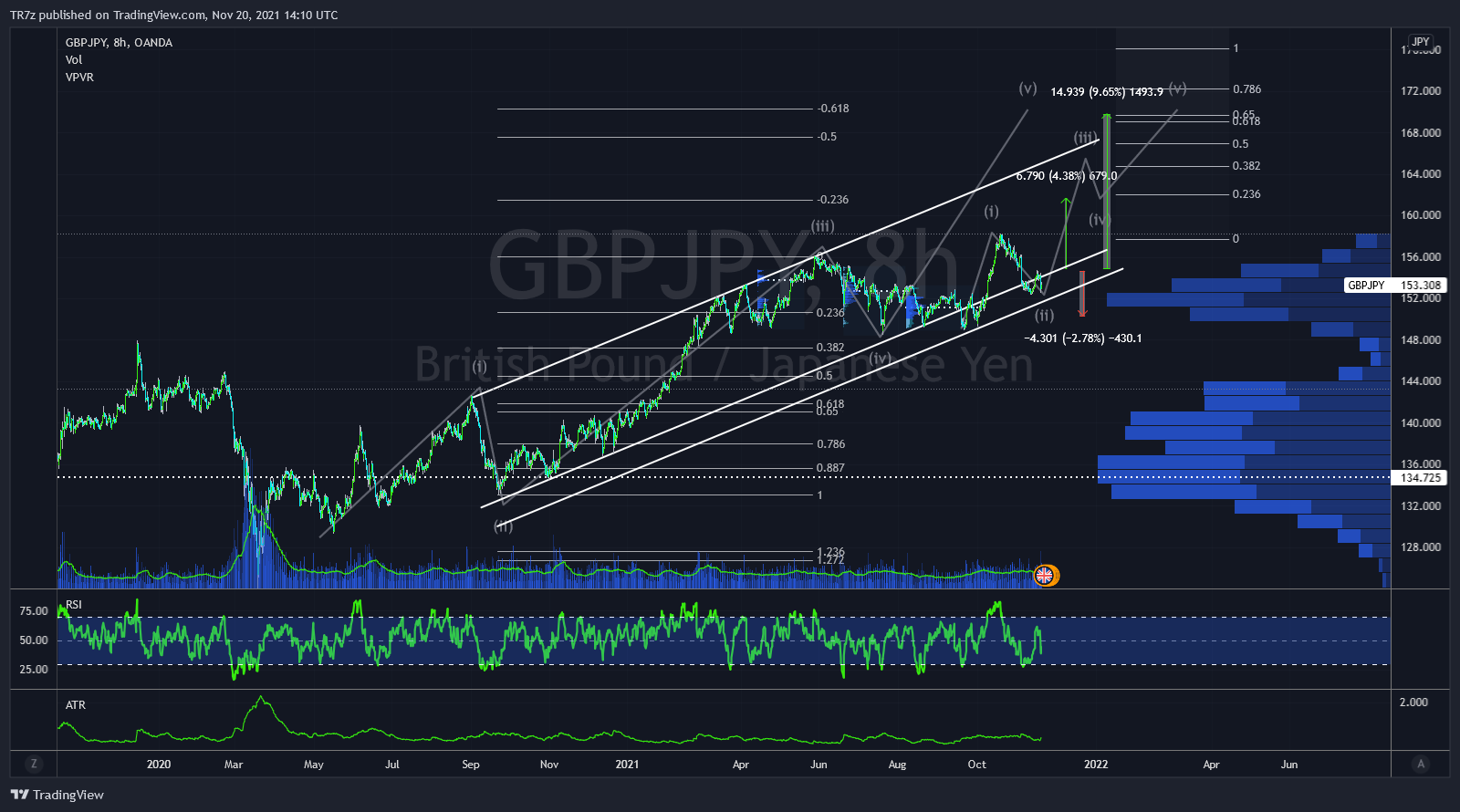This screenshot has width=1460, height=812.
Task: Click the GBPJPY, 8h, OANDA symbol title
Action: (119, 42)
